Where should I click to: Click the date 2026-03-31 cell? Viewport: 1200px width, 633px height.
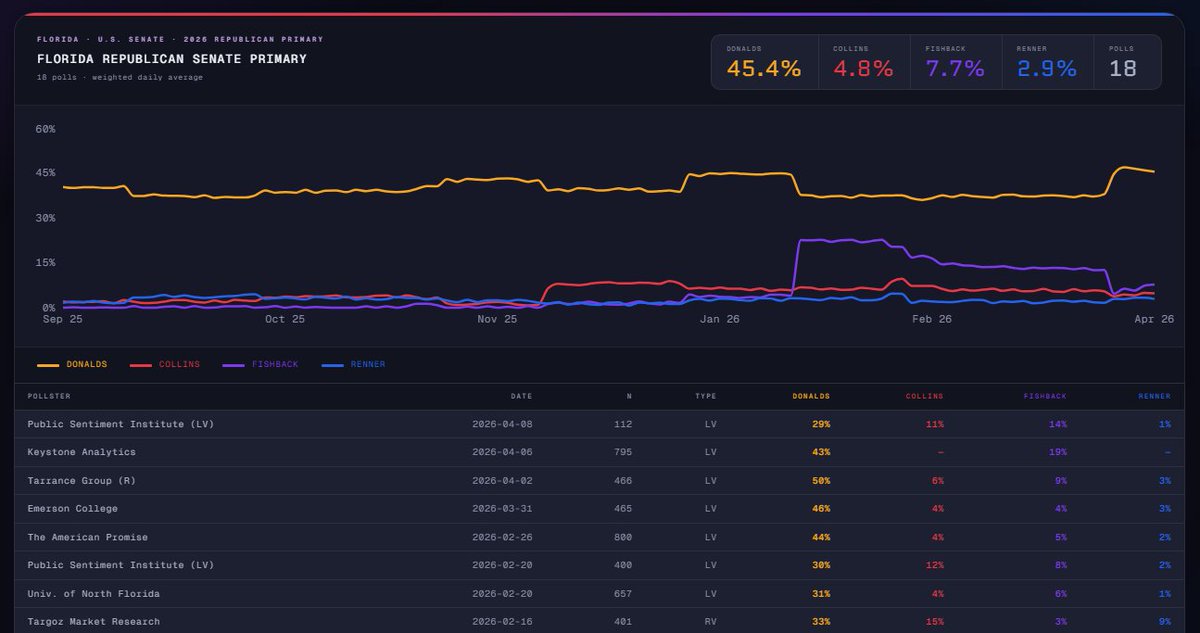[x=502, y=508]
